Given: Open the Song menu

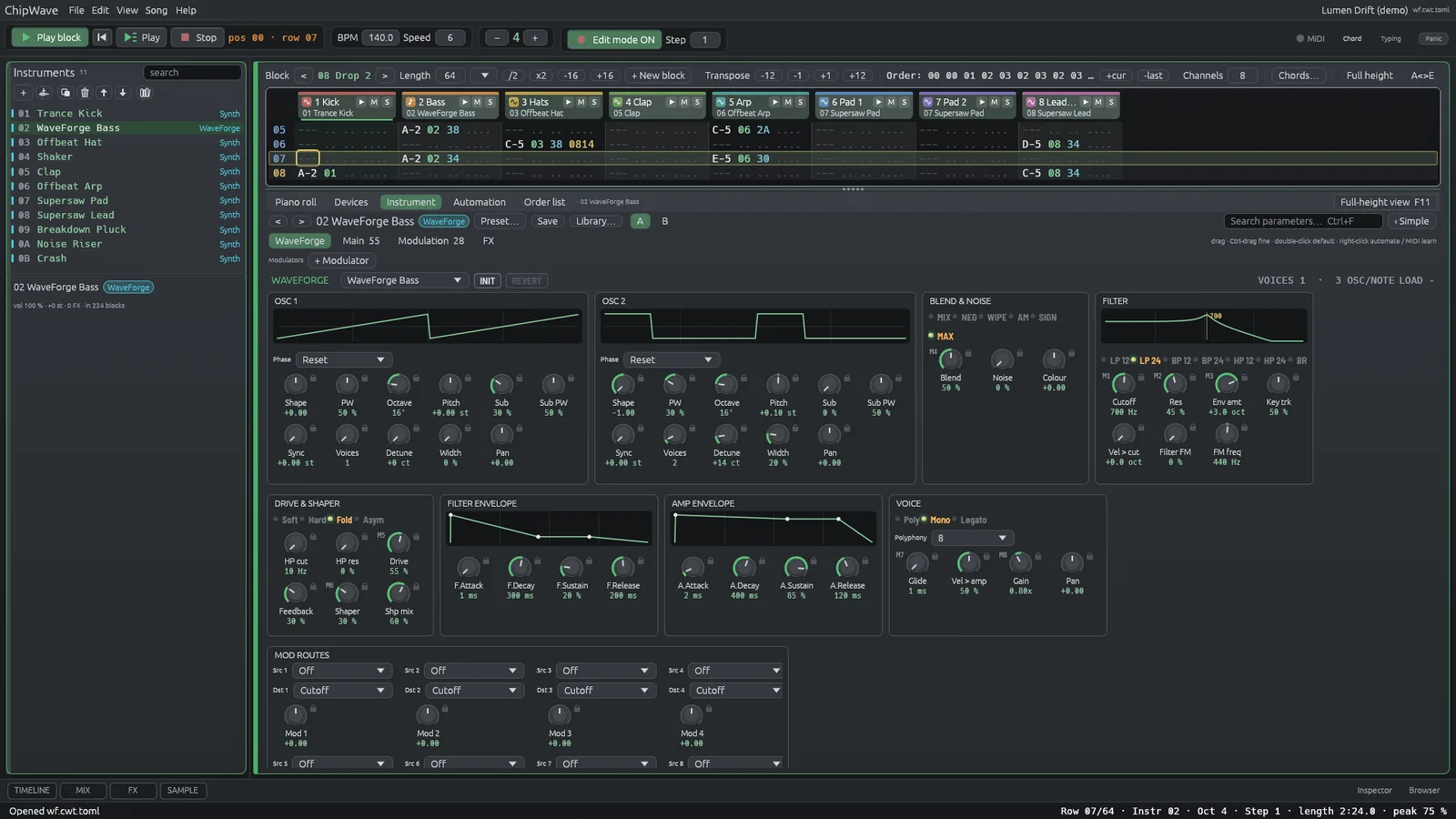Looking at the screenshot, I should 157,10.
